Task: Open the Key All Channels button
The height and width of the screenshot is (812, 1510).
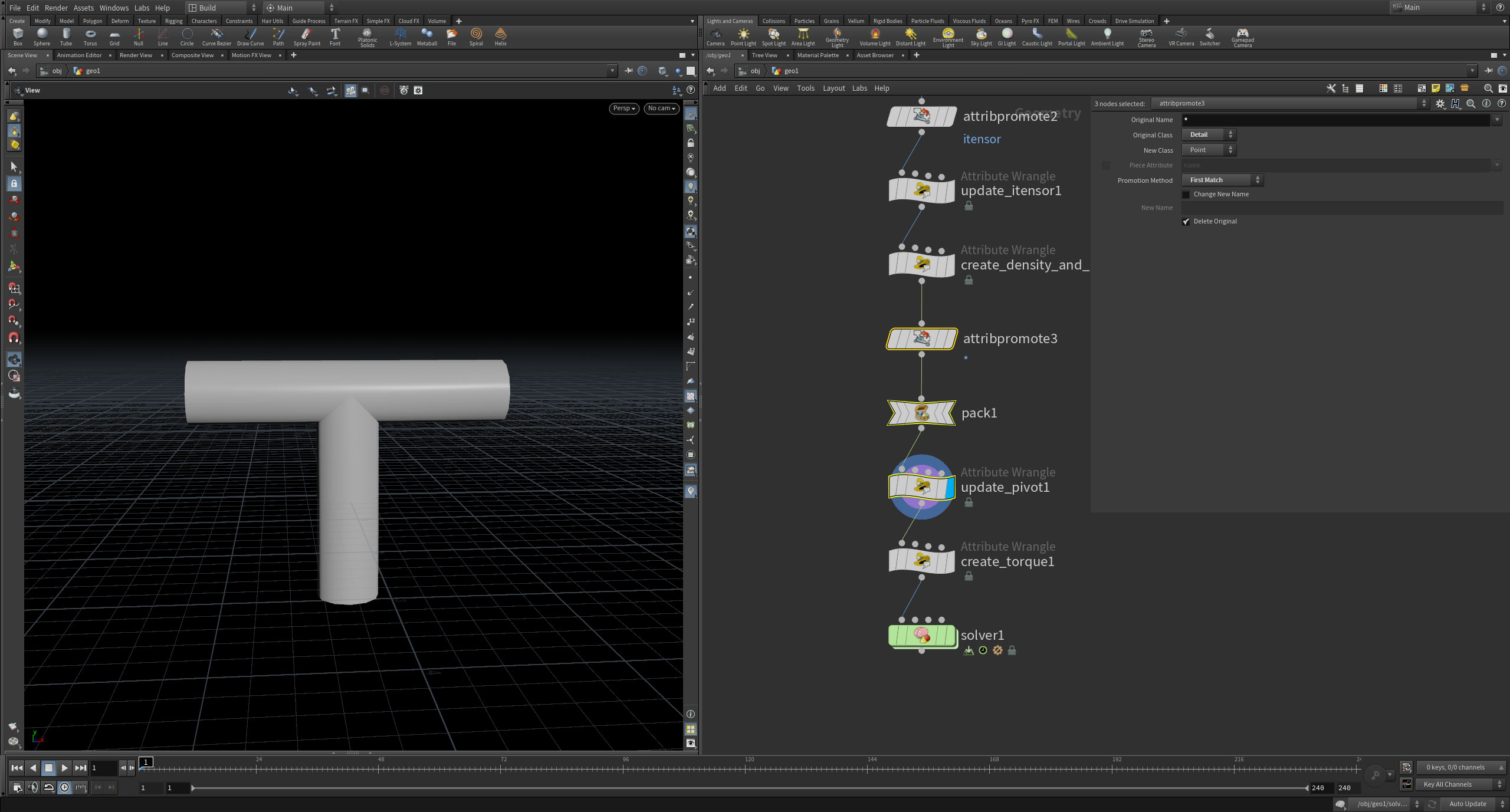Action: (1454, 784)
